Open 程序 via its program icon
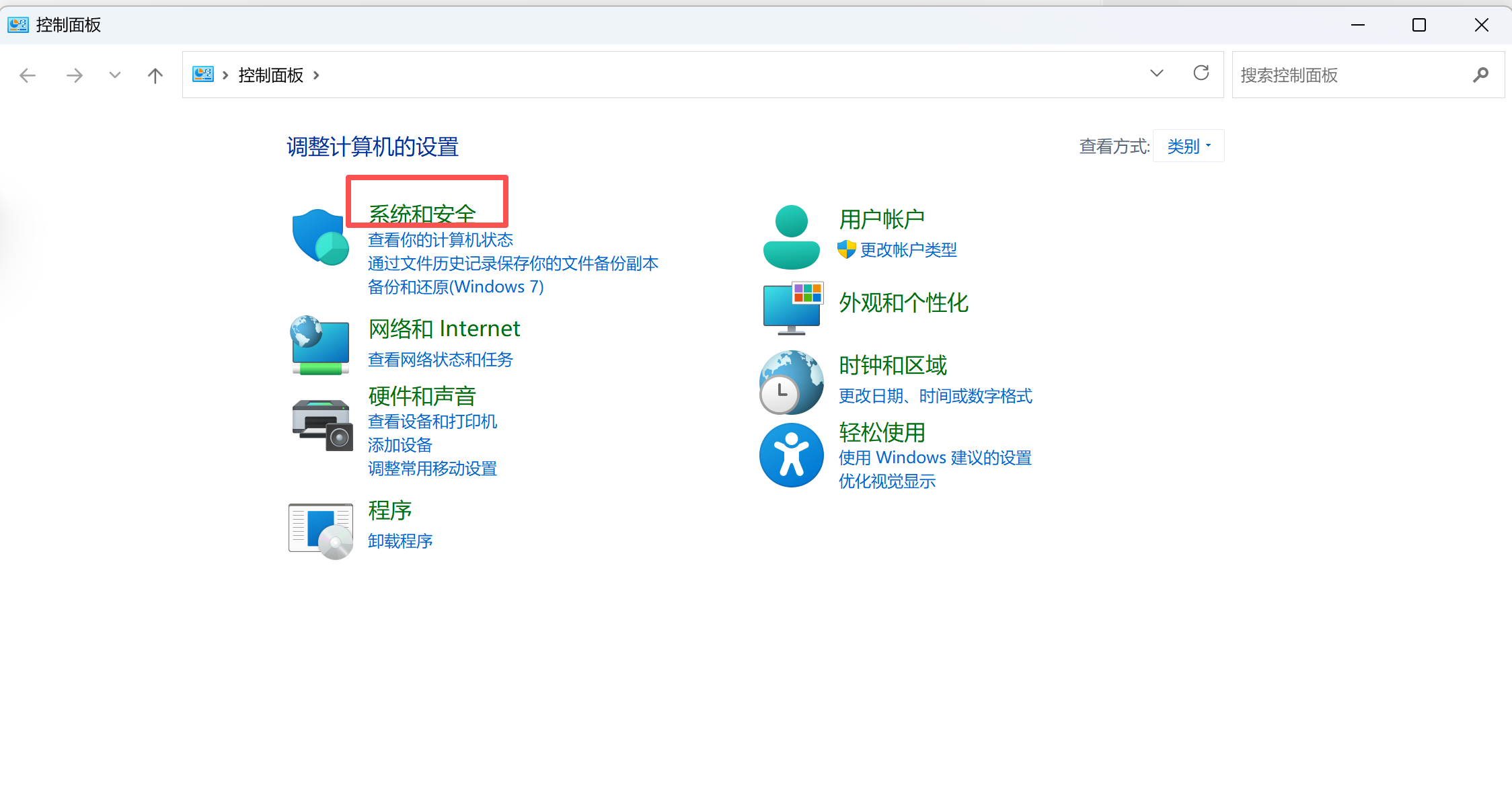Viewport: 1512px width, 796px height. (320, 528)
